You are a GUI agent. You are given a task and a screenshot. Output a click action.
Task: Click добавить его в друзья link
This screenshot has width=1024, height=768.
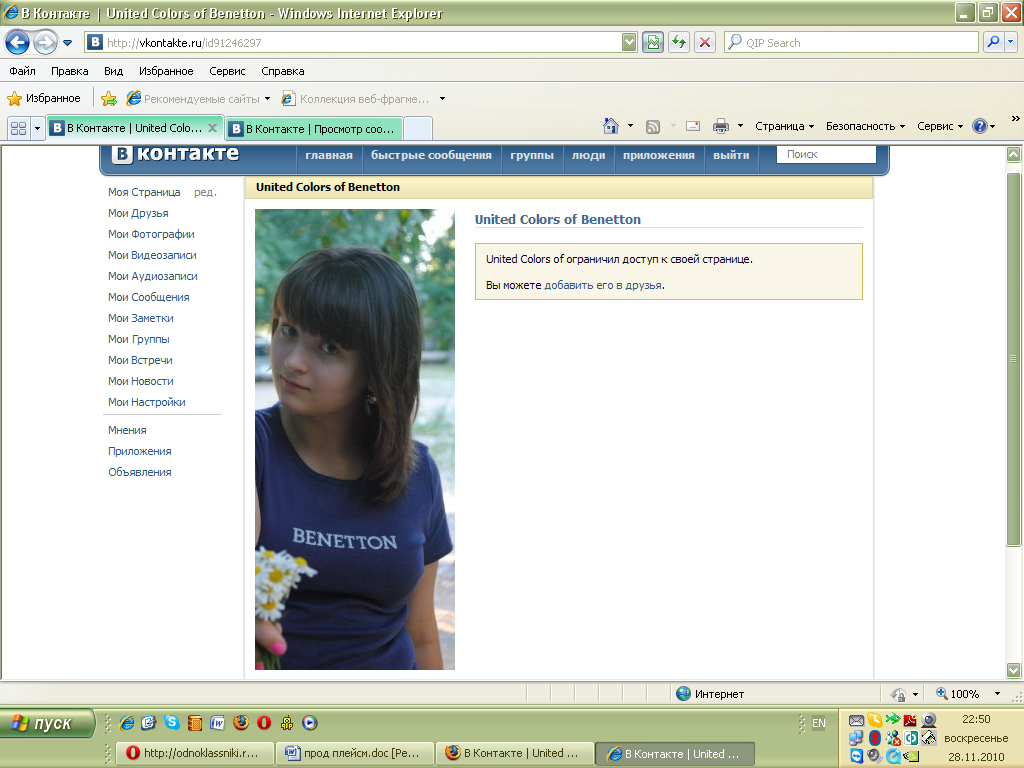pyautogui.click(x=603, y=285)
